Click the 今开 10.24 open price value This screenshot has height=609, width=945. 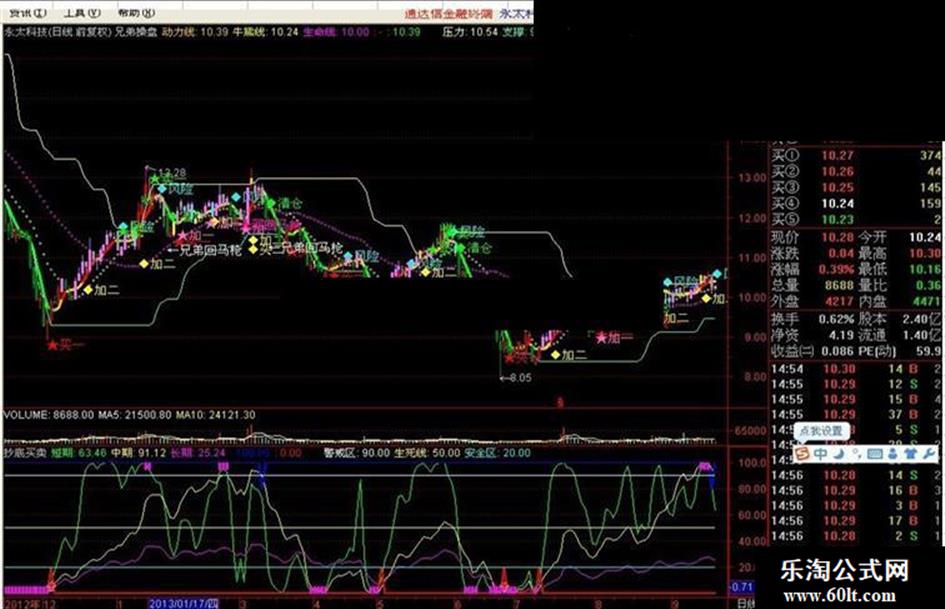click(x=925, y=238)
